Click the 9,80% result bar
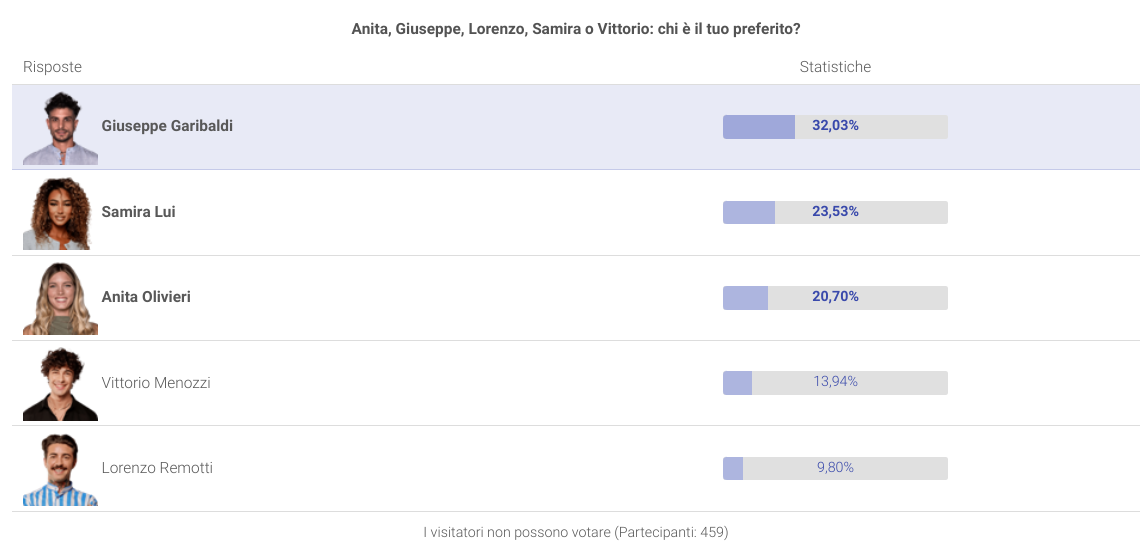Image resolution: width=1147 pixels, height=556 pixels. [835, 468]
